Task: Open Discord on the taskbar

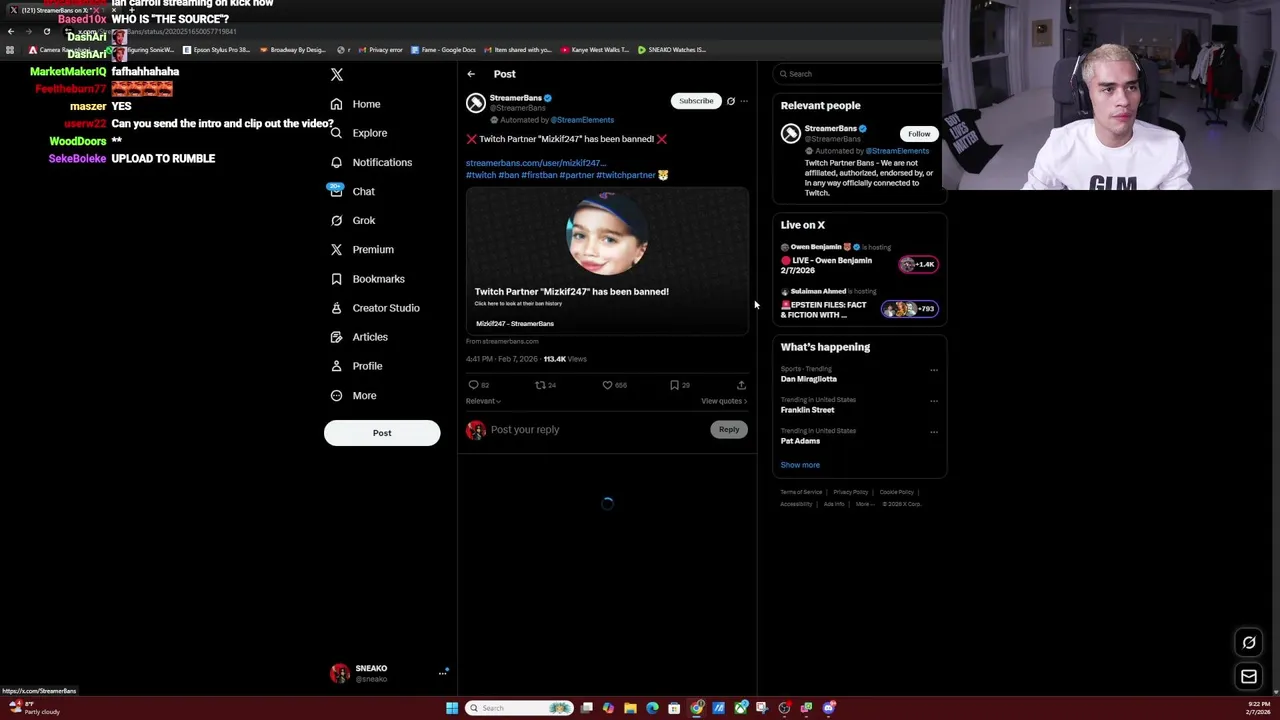Action: click(x=829, y=708)
